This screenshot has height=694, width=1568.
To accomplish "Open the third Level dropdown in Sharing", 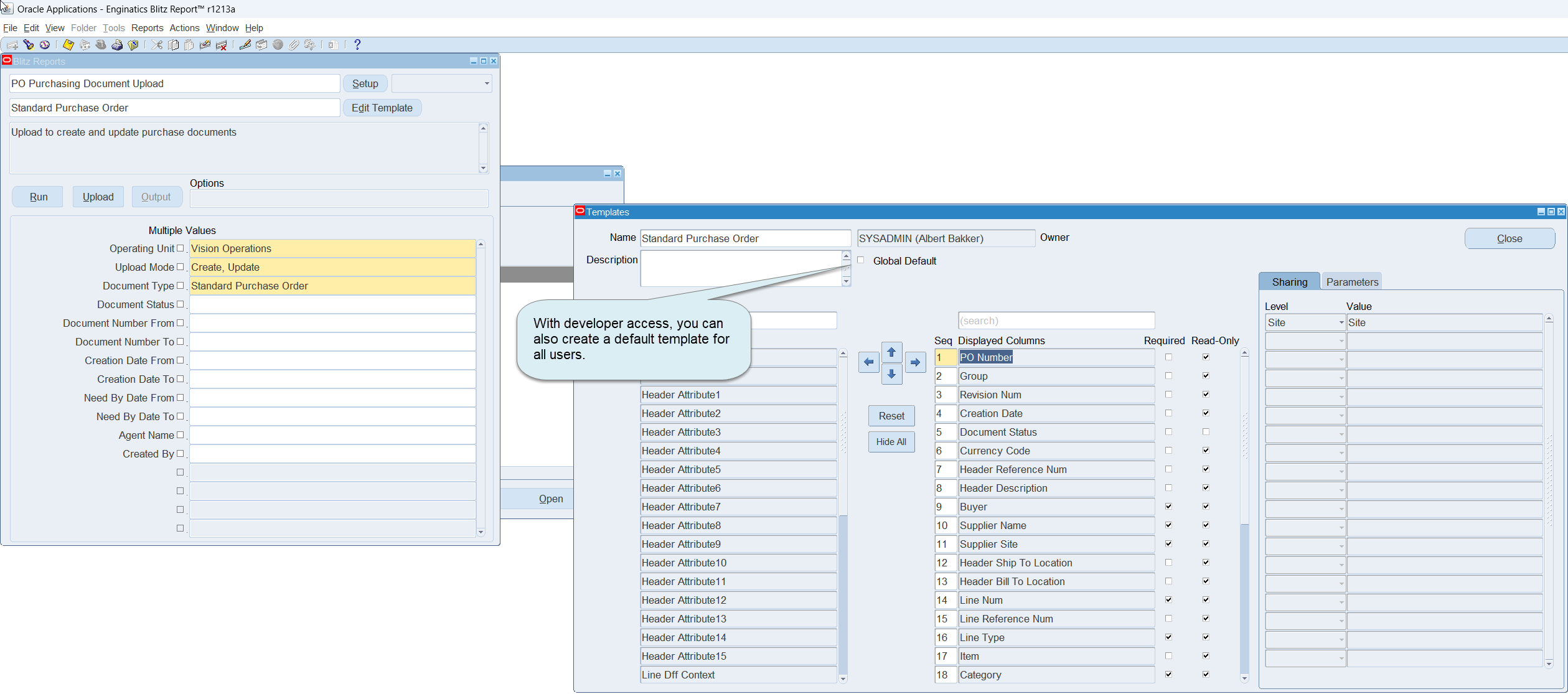I will coord(1305,360).
